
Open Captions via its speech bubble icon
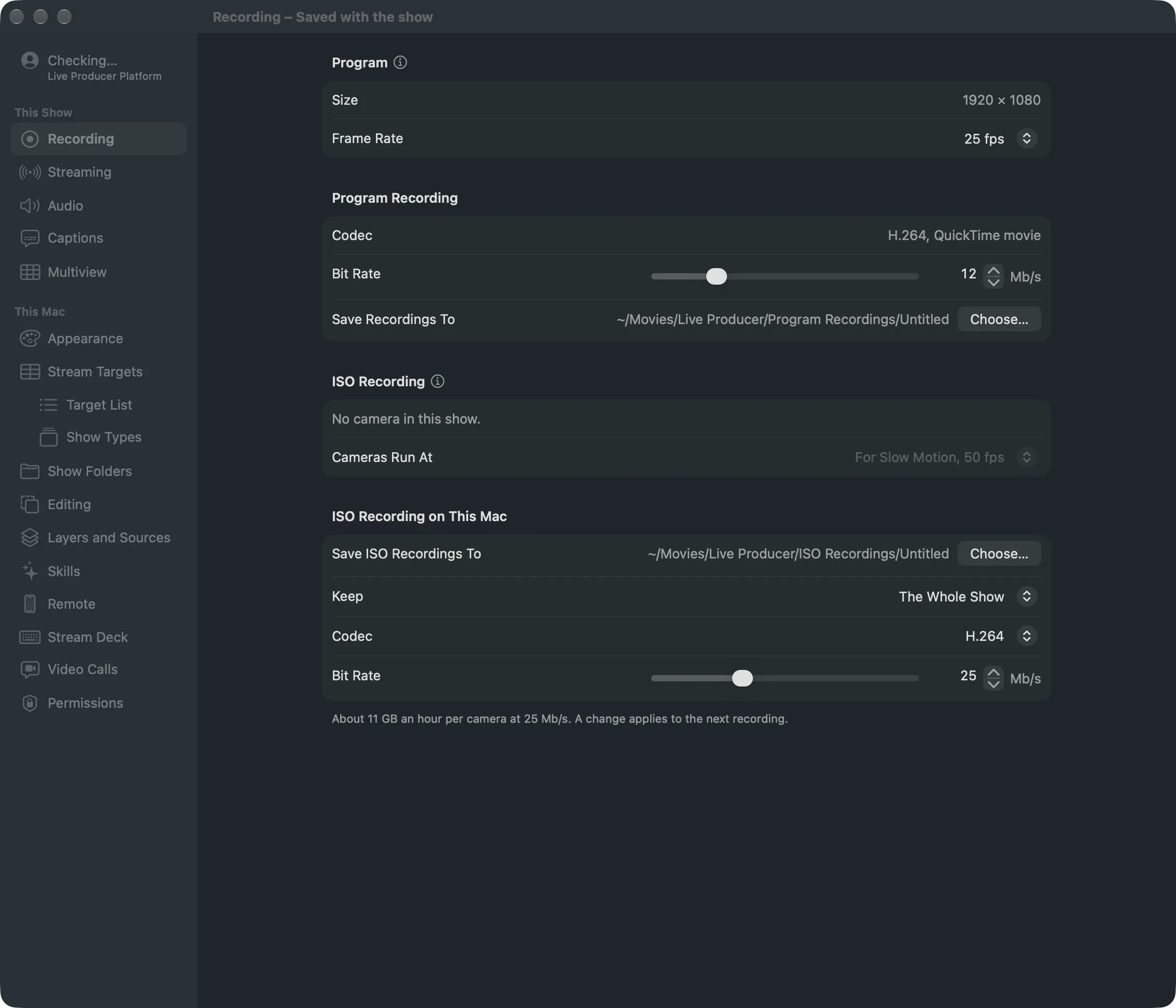pos(30,239)
